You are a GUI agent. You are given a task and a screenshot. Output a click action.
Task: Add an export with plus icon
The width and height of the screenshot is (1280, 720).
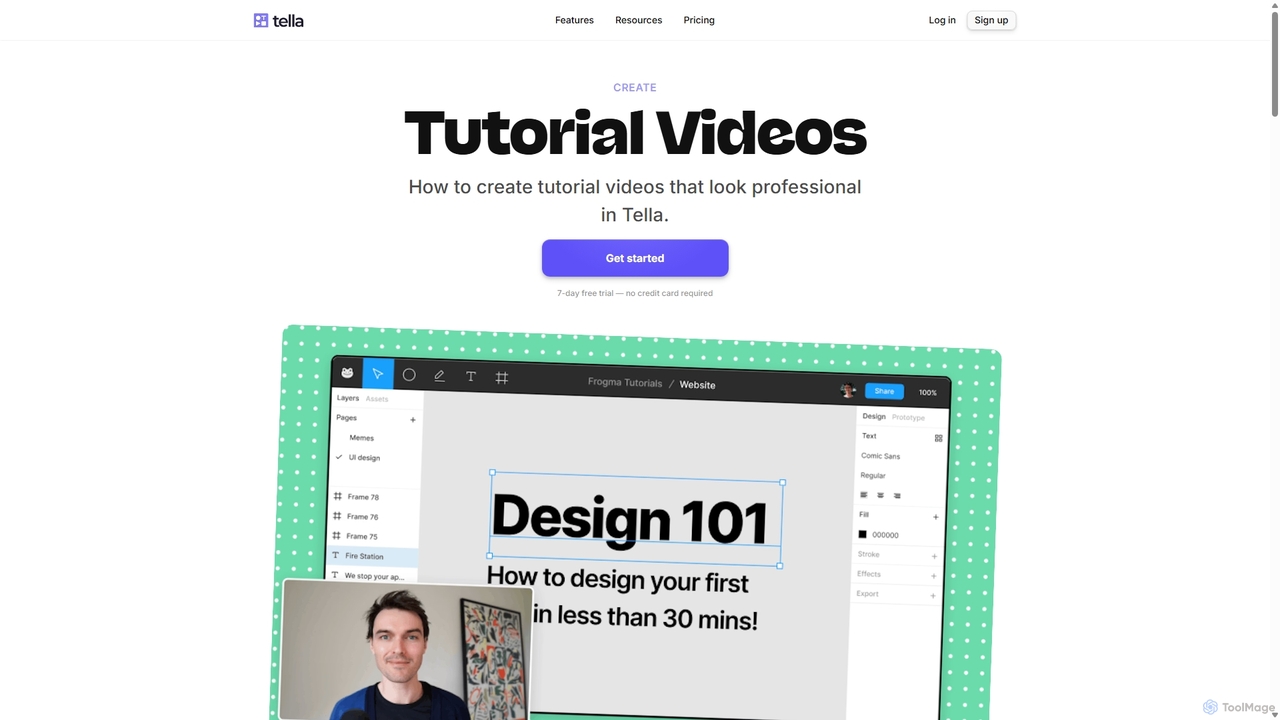click(x=933, y=596)
